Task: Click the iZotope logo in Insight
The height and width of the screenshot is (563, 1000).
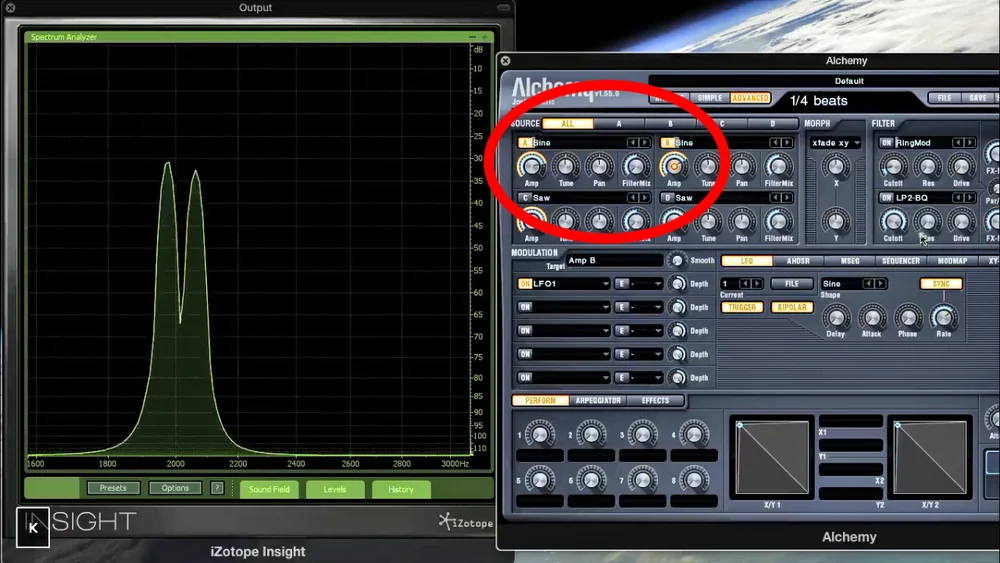Action: [x=466, y=522]
